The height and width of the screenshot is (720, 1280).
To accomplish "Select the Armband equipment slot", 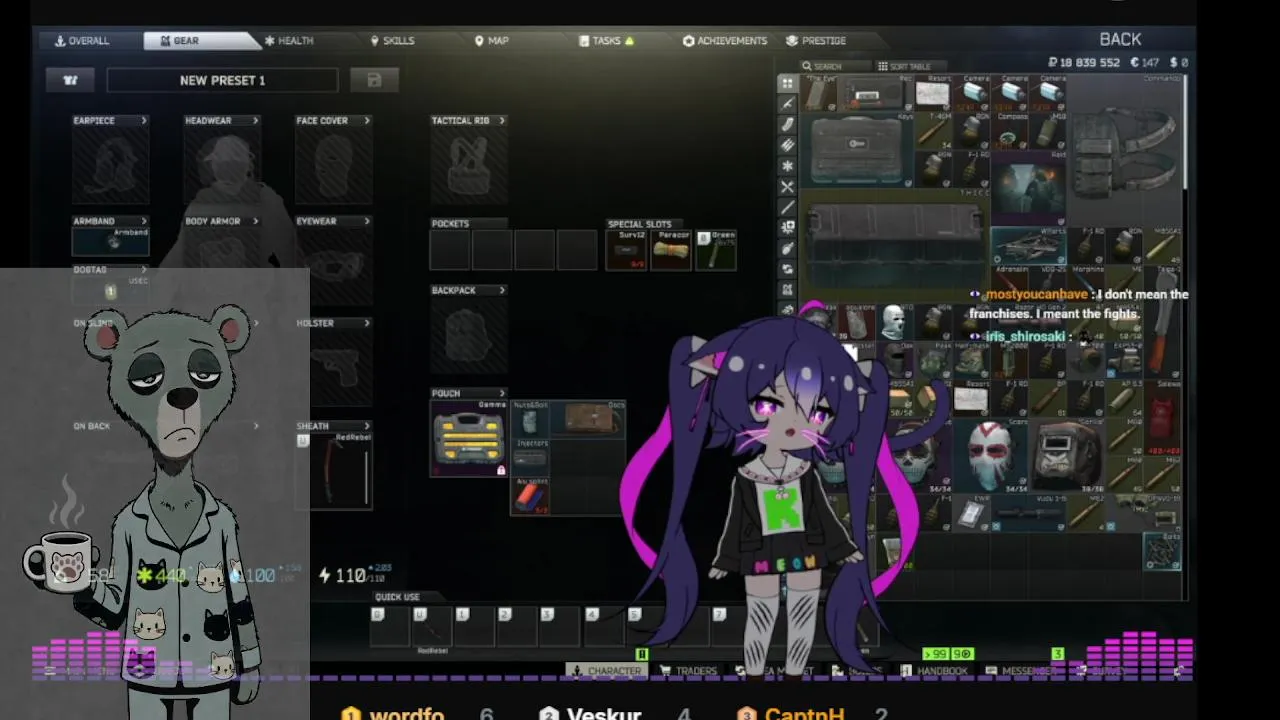I will pos(111,241).
